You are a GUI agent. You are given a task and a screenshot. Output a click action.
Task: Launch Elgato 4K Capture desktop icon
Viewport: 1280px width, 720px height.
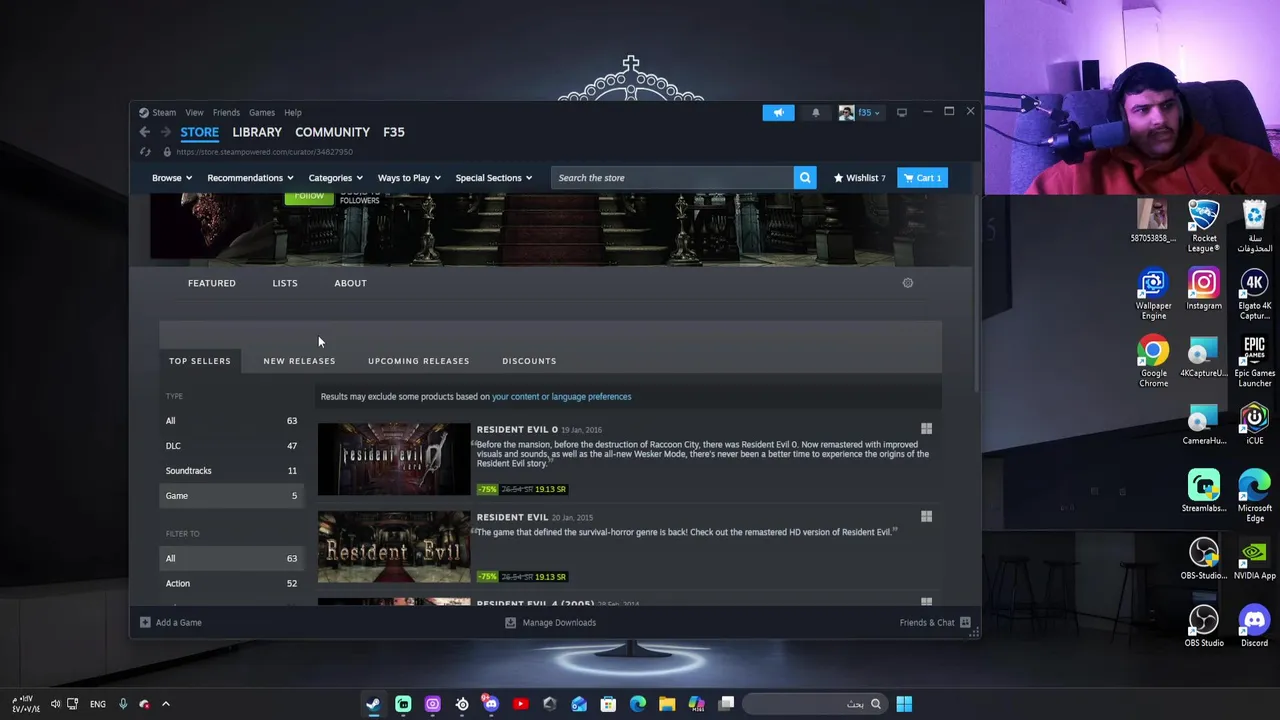point(1254,295)
